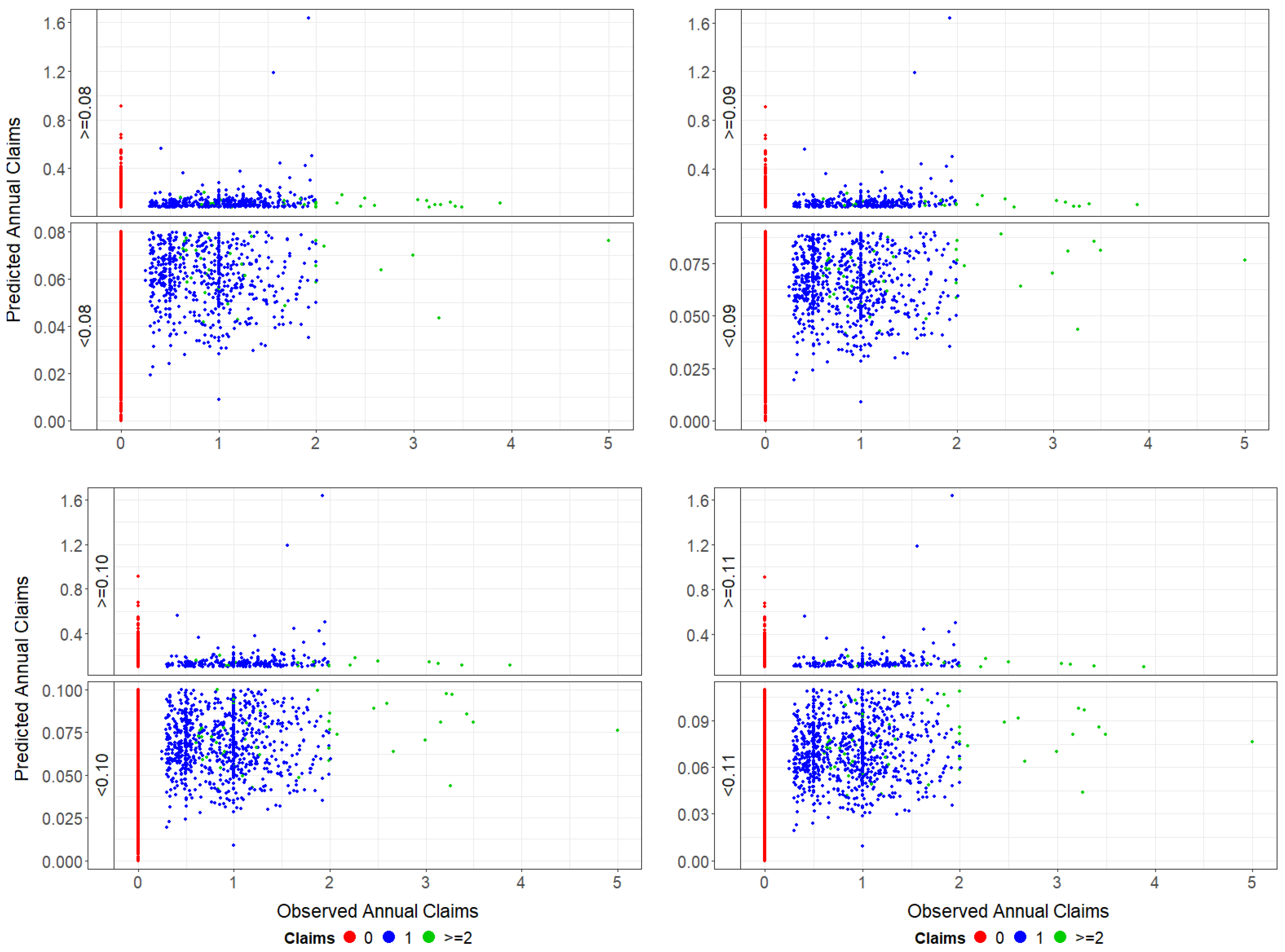The image size is (1285, 952).
Task: Select the <0.08 facet strip label
Action: point(85,326)
